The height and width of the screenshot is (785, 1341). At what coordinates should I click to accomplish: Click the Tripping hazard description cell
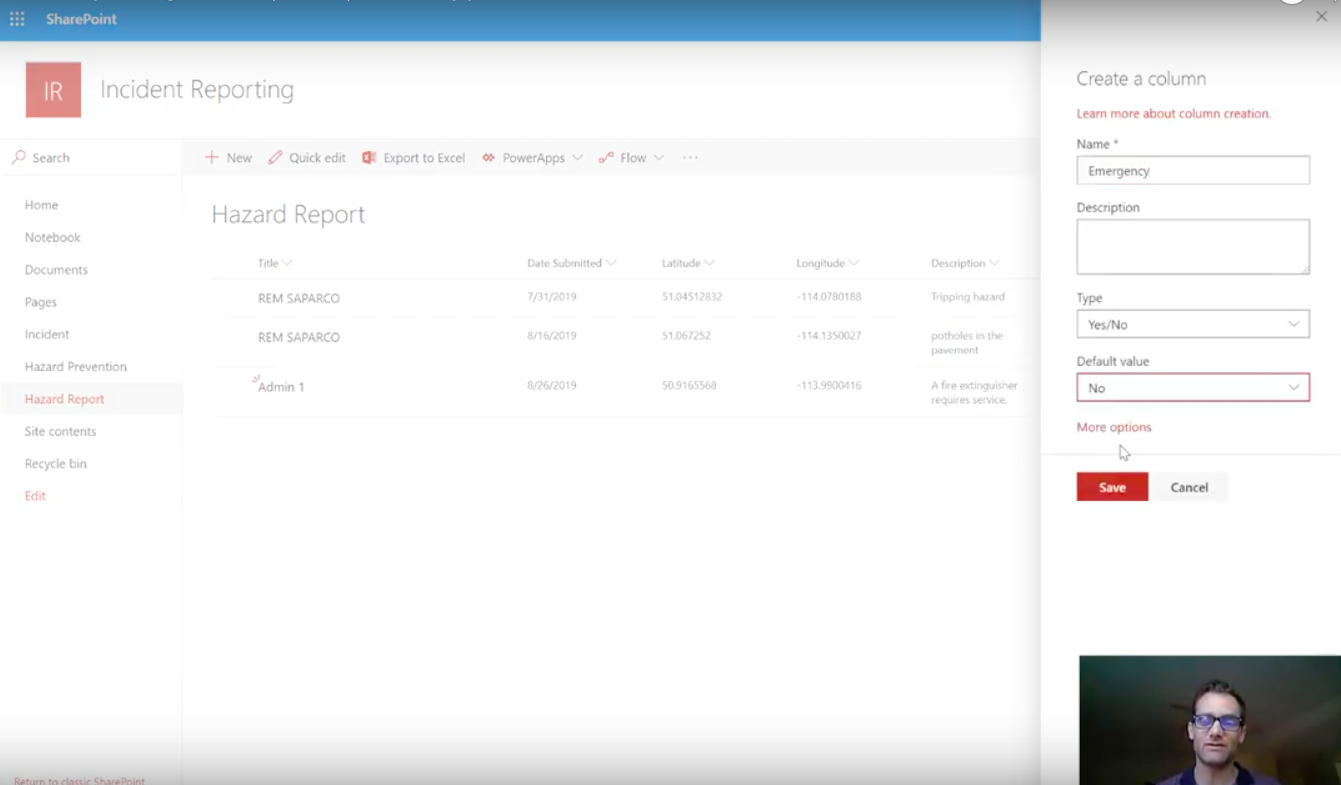(968, 297)
